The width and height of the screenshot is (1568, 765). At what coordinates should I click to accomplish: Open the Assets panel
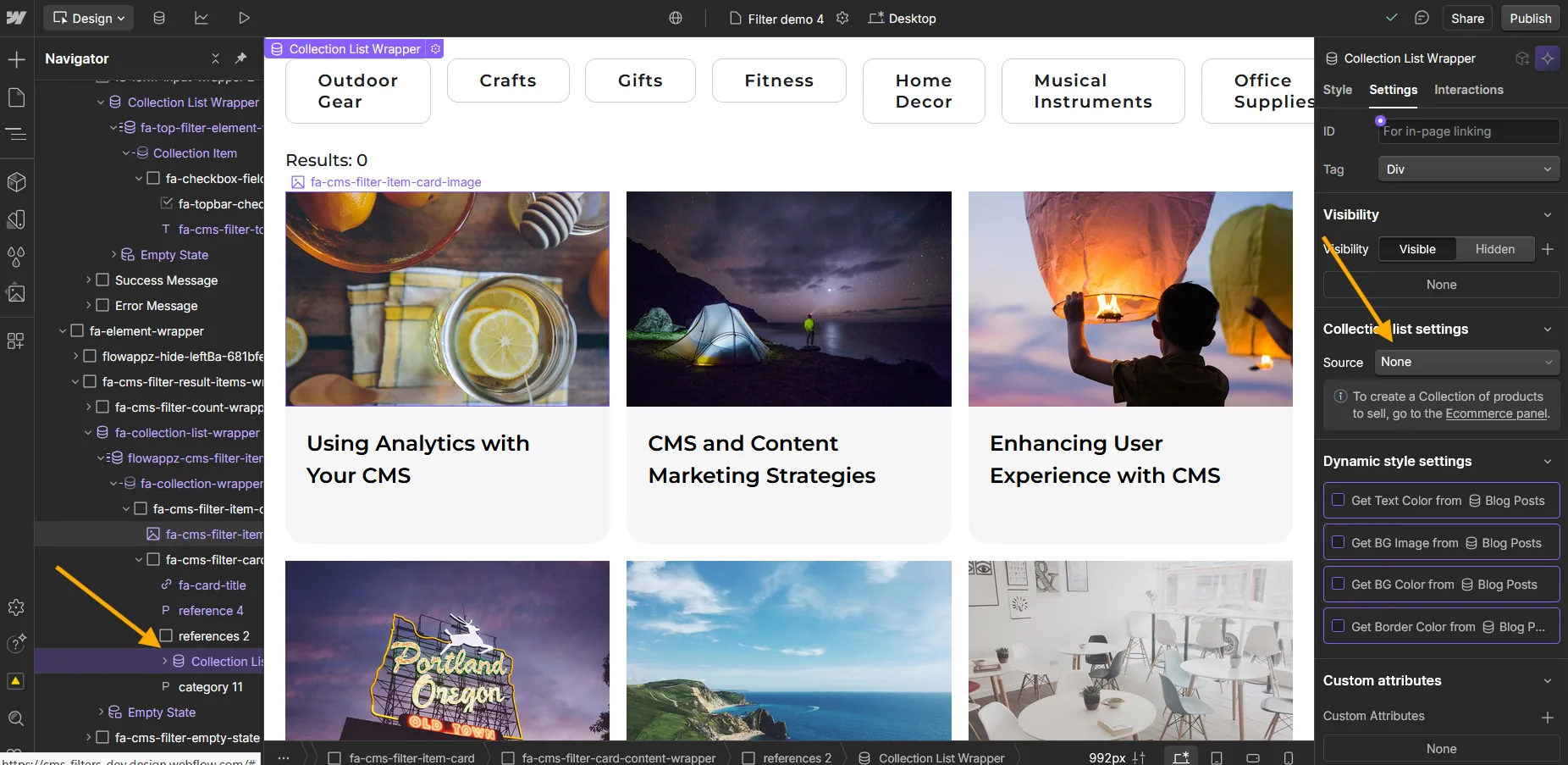point(16,293)
